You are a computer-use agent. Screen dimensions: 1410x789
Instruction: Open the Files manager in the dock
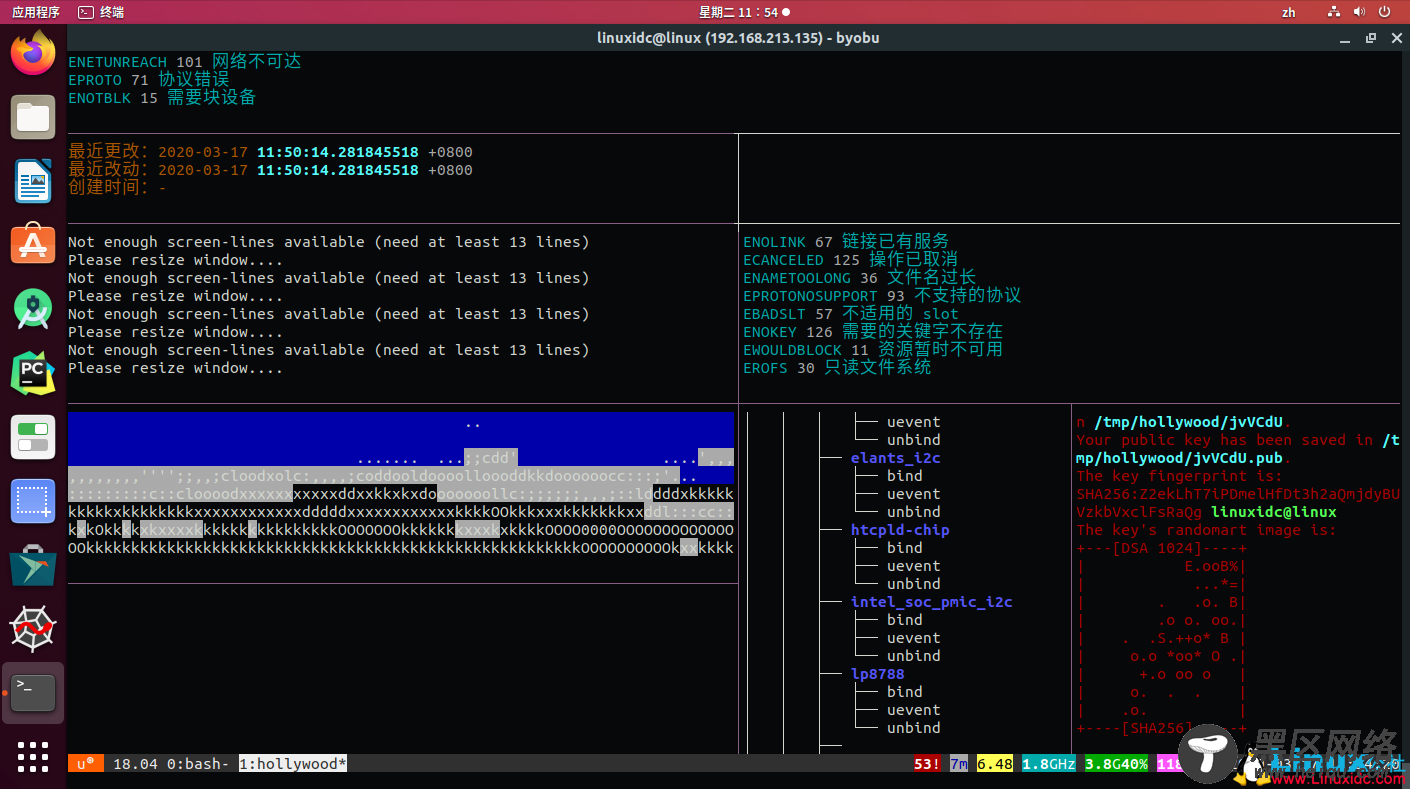pyautogui.click(x=33, y=118)
